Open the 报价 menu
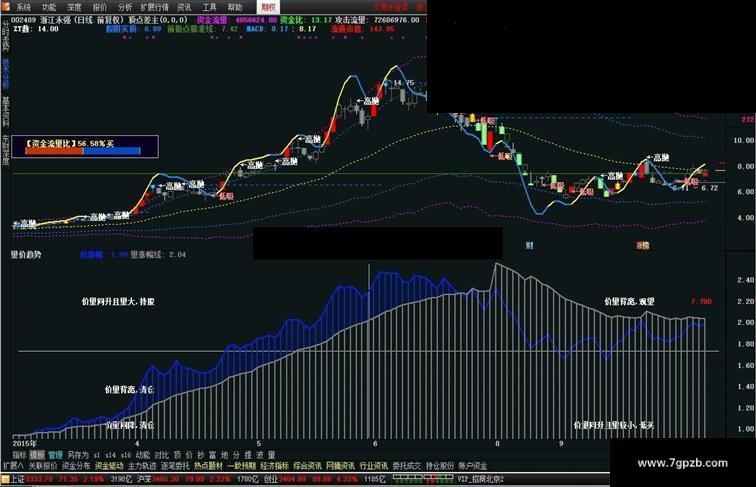This screenshot has width=756, height=487. click(100, 7)
